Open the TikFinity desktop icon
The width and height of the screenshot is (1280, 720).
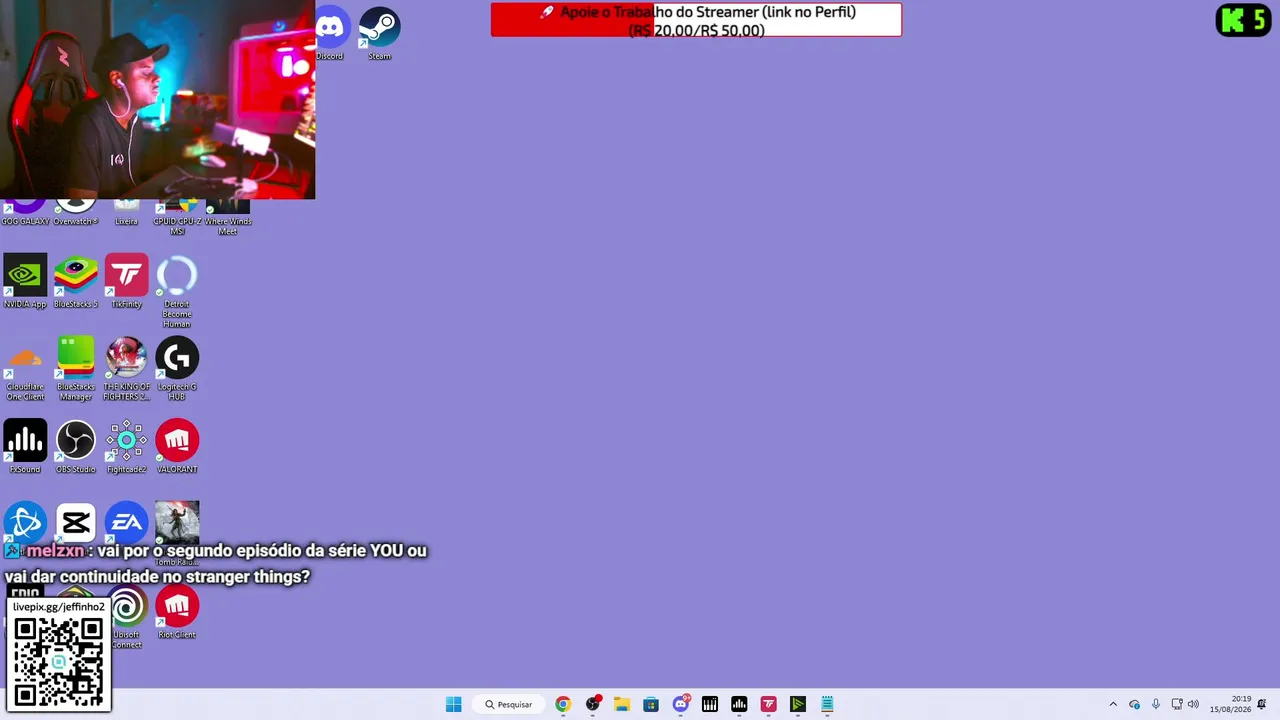click(x=126, y=275)
